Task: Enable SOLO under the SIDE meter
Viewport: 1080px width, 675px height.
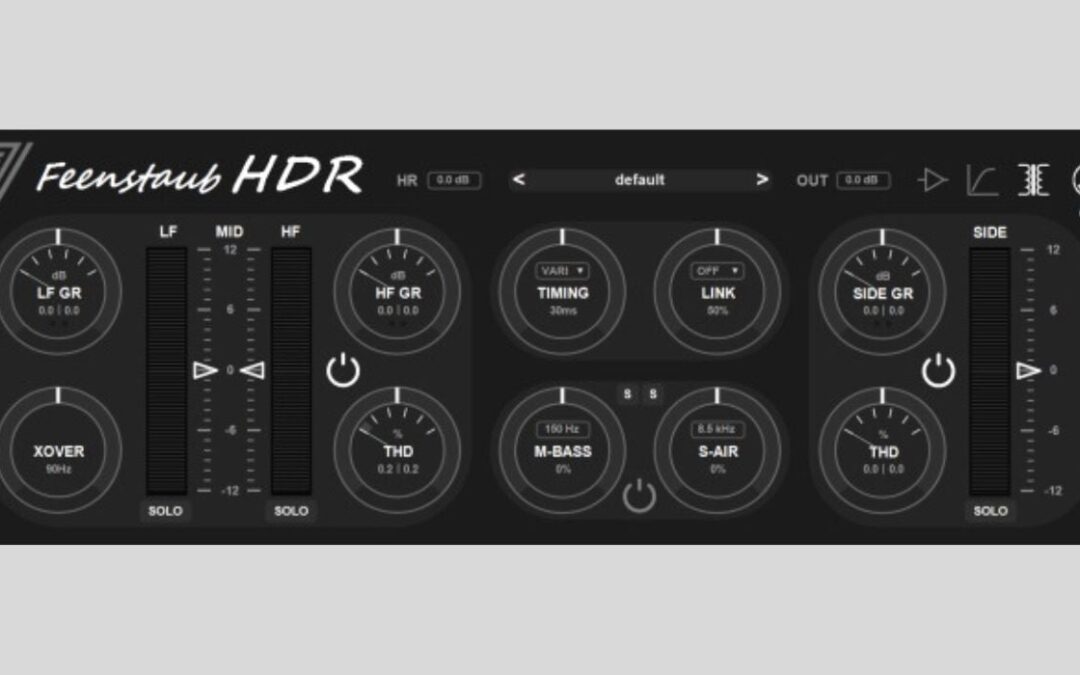Action: click(990, 510)
